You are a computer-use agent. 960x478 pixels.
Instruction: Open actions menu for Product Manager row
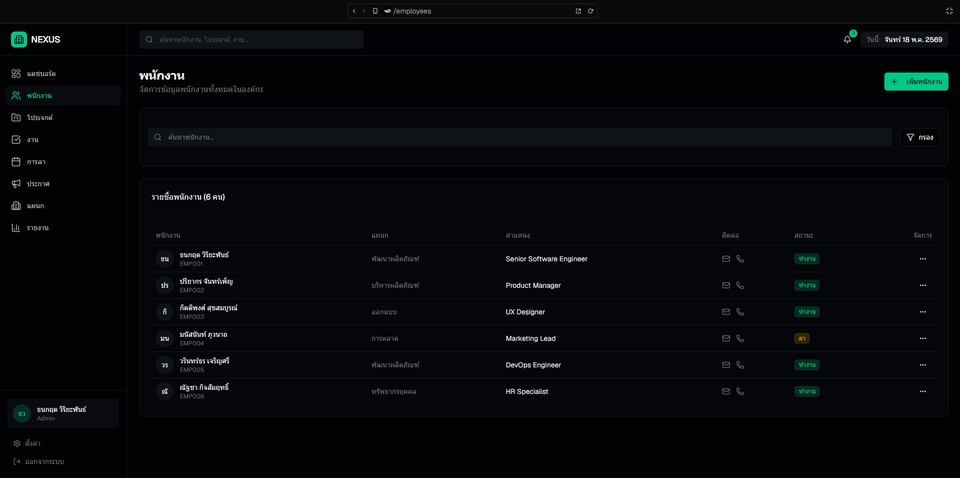coord(923,285)
